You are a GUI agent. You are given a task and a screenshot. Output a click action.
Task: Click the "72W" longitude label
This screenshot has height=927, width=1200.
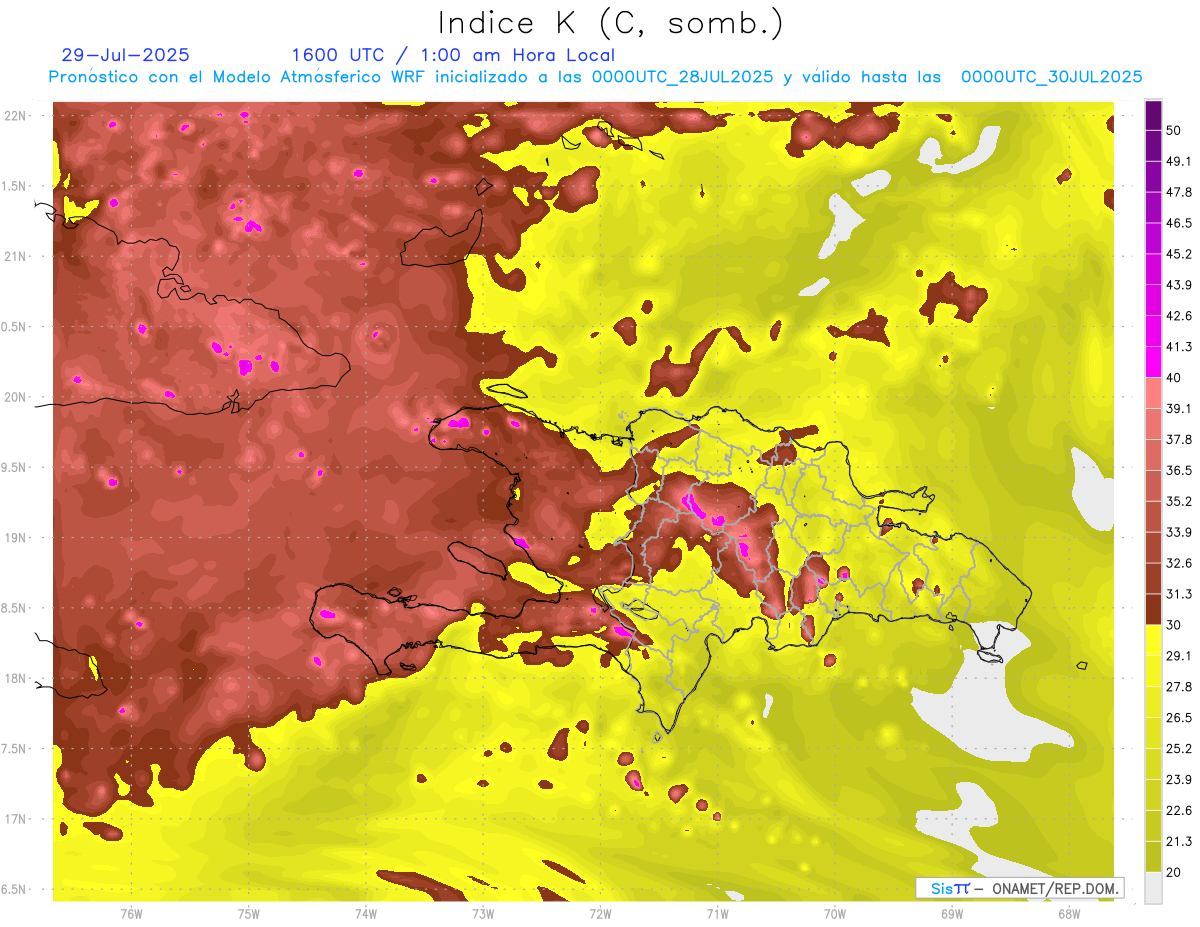[600, 914]
